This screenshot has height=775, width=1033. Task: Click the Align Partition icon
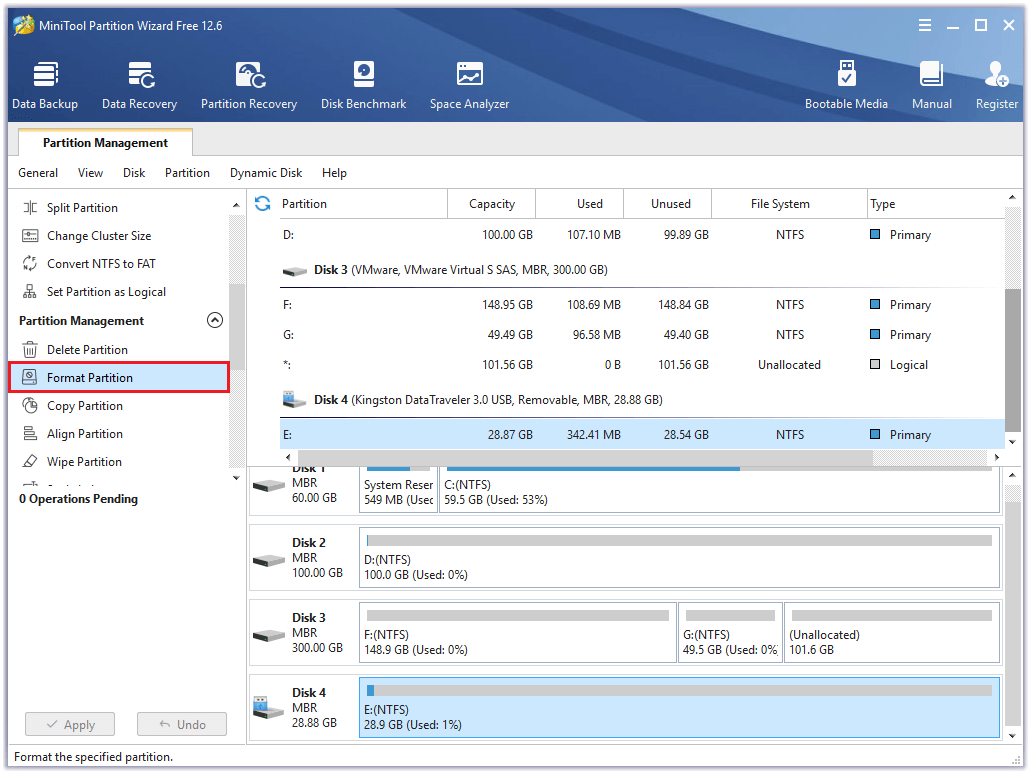coord(30,434)
